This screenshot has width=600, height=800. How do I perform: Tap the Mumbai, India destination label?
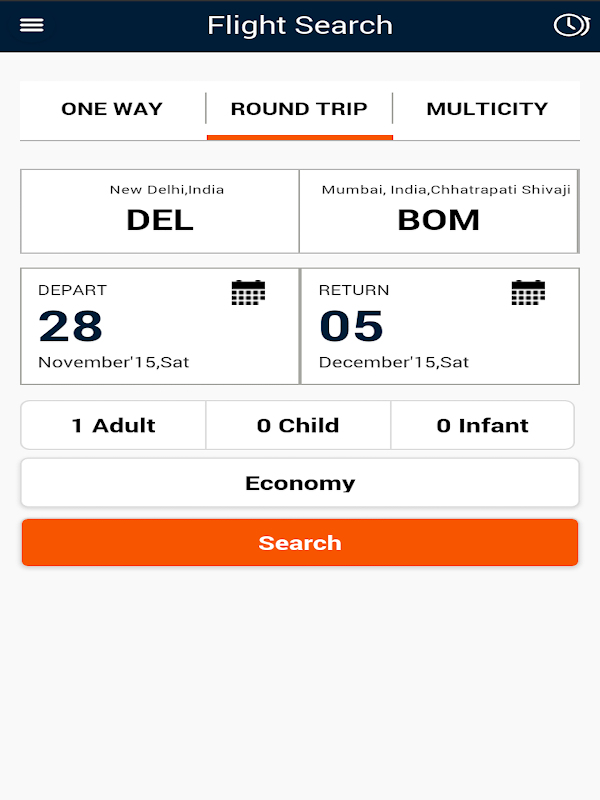[446, 189]
